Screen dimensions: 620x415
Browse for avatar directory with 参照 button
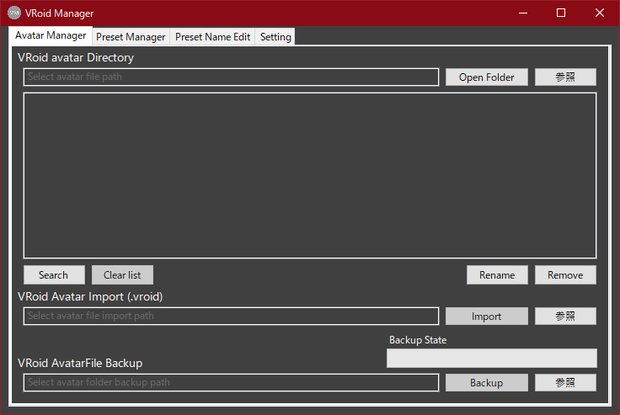coord(565,77)
